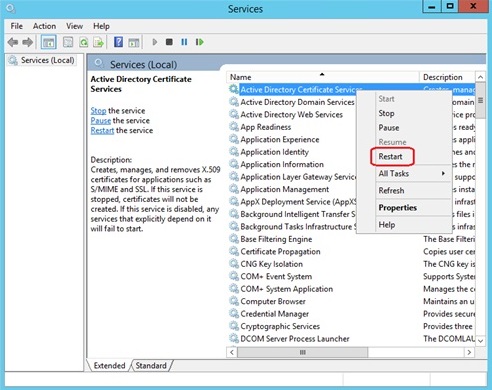Click the Export List toolbar icon
Image resolution: width=492 pixels, height=390 pixels.
pos(99,42)
